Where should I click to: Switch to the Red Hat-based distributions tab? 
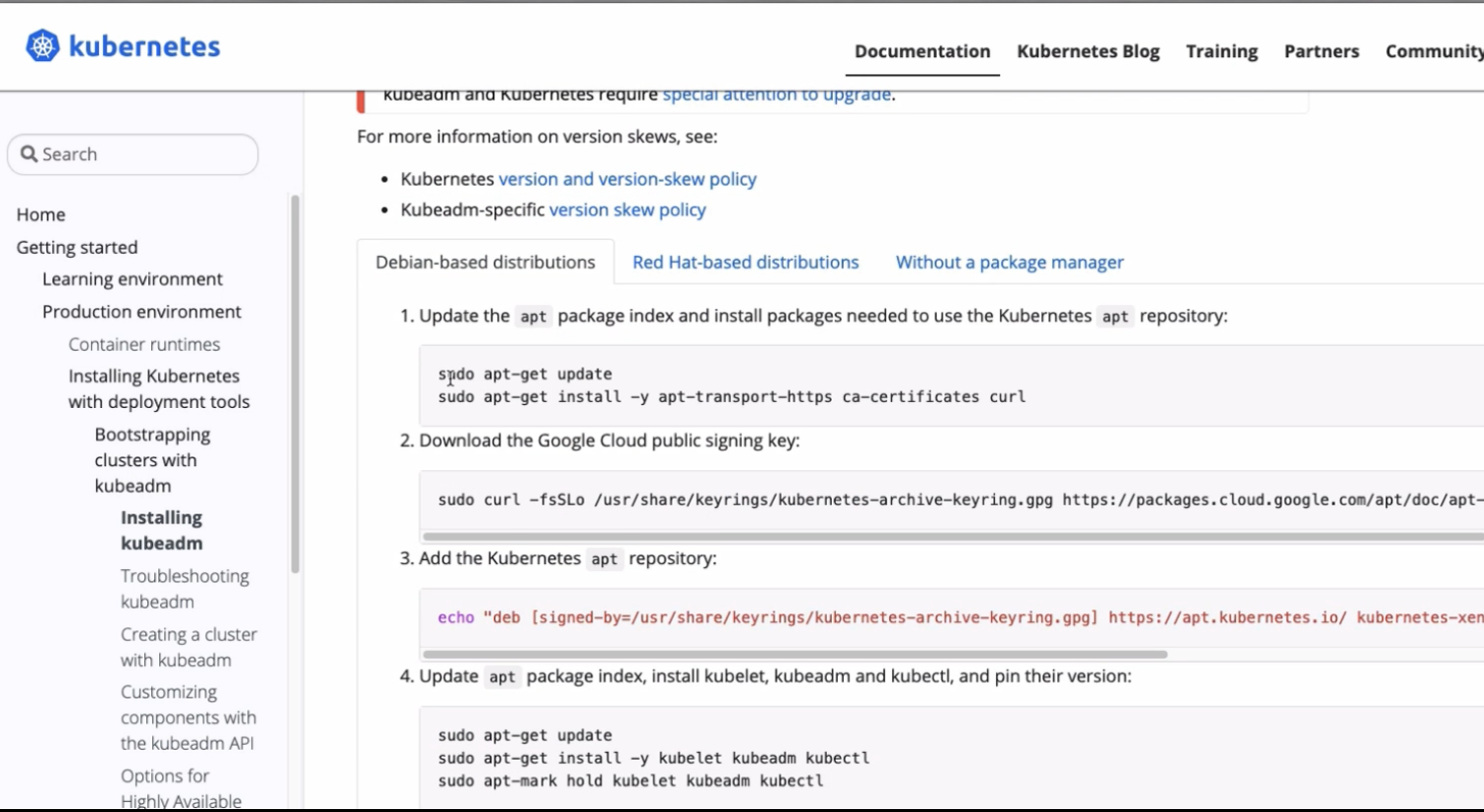coord(745,262)
